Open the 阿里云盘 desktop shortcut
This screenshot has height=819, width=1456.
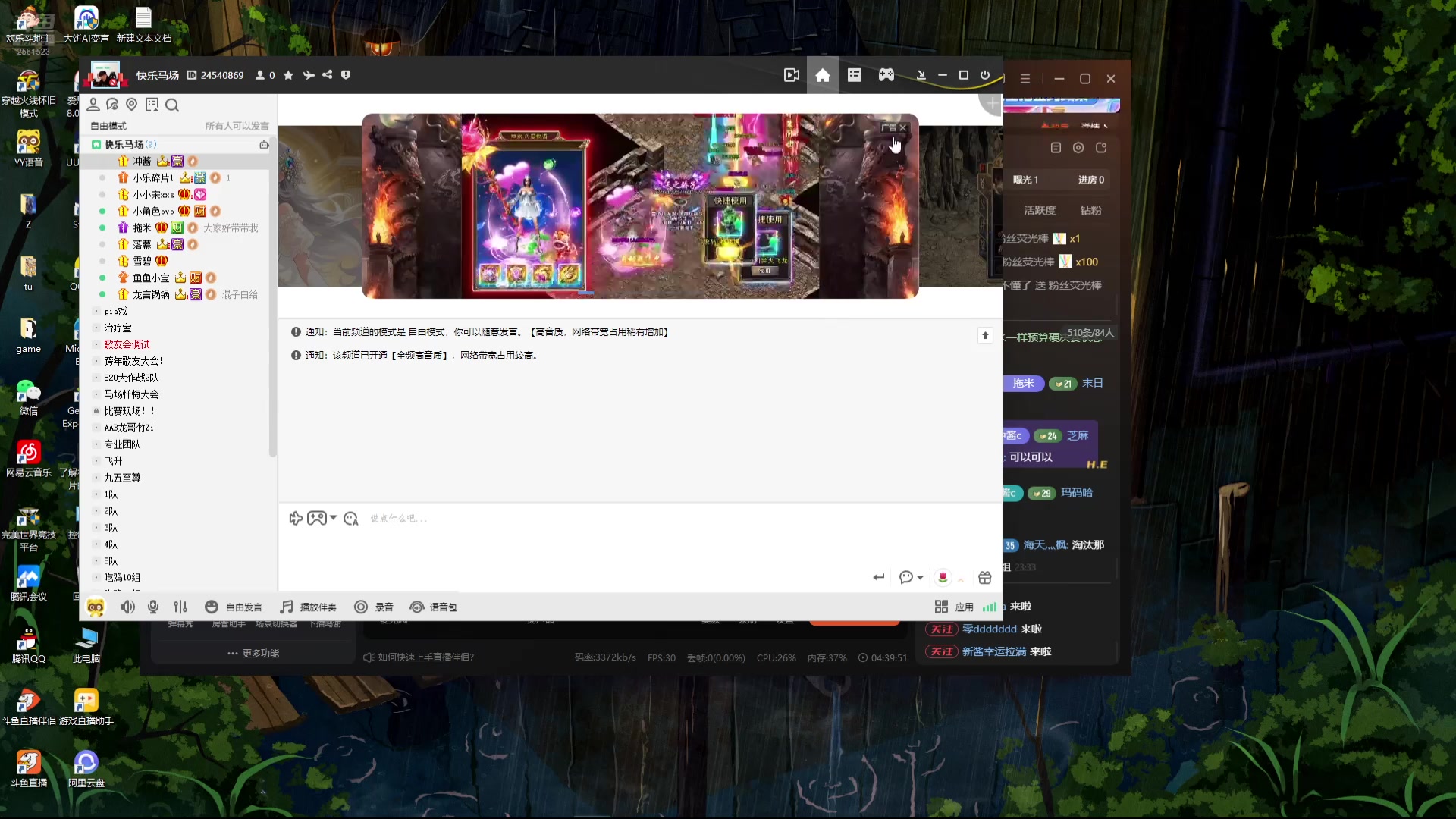tap(86, 769)
